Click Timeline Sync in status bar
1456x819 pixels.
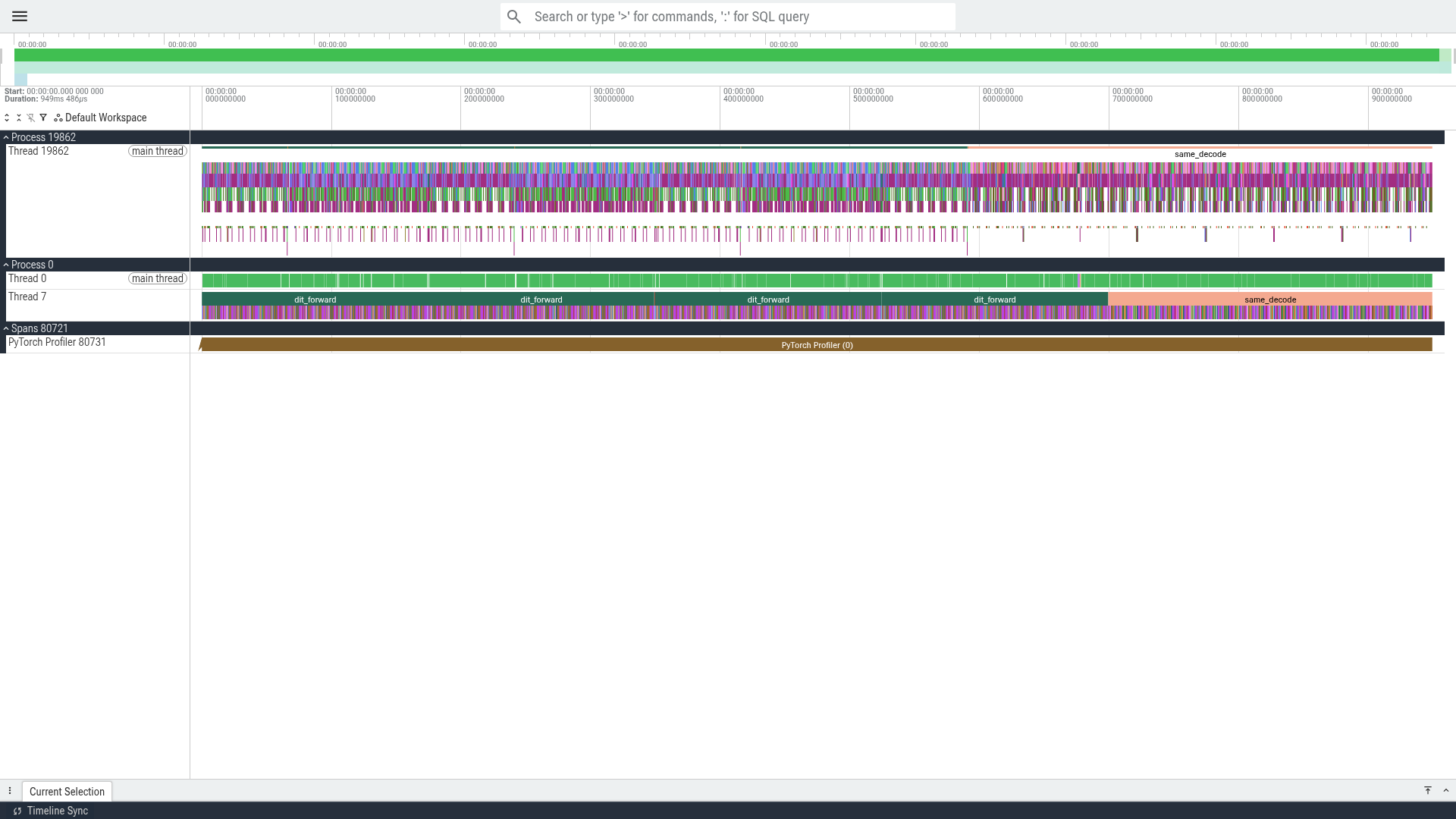point(58,811)
